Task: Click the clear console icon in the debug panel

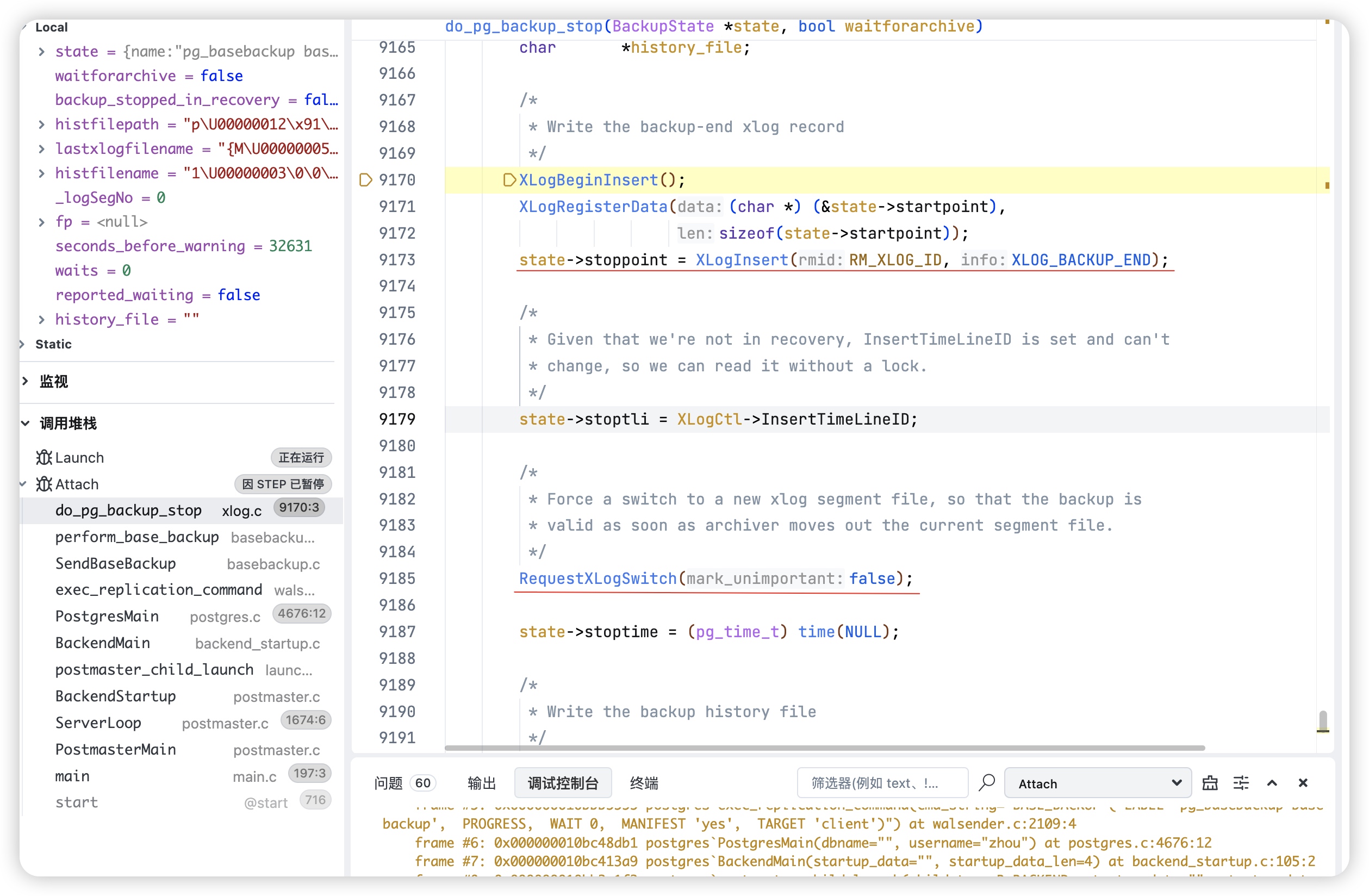Action: click(1210, 783)
